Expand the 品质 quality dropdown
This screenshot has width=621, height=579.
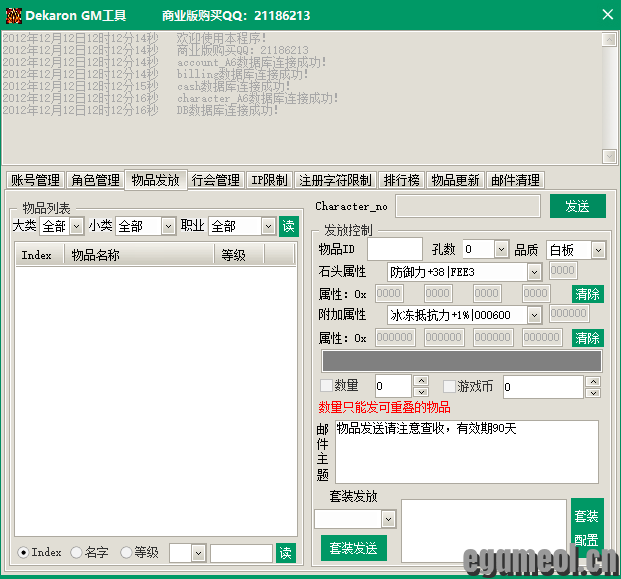[598, 250]
